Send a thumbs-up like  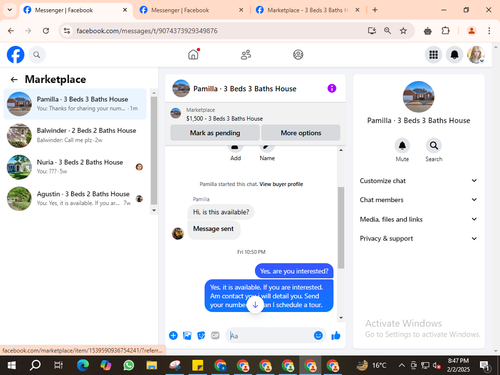tap(336, 335)
